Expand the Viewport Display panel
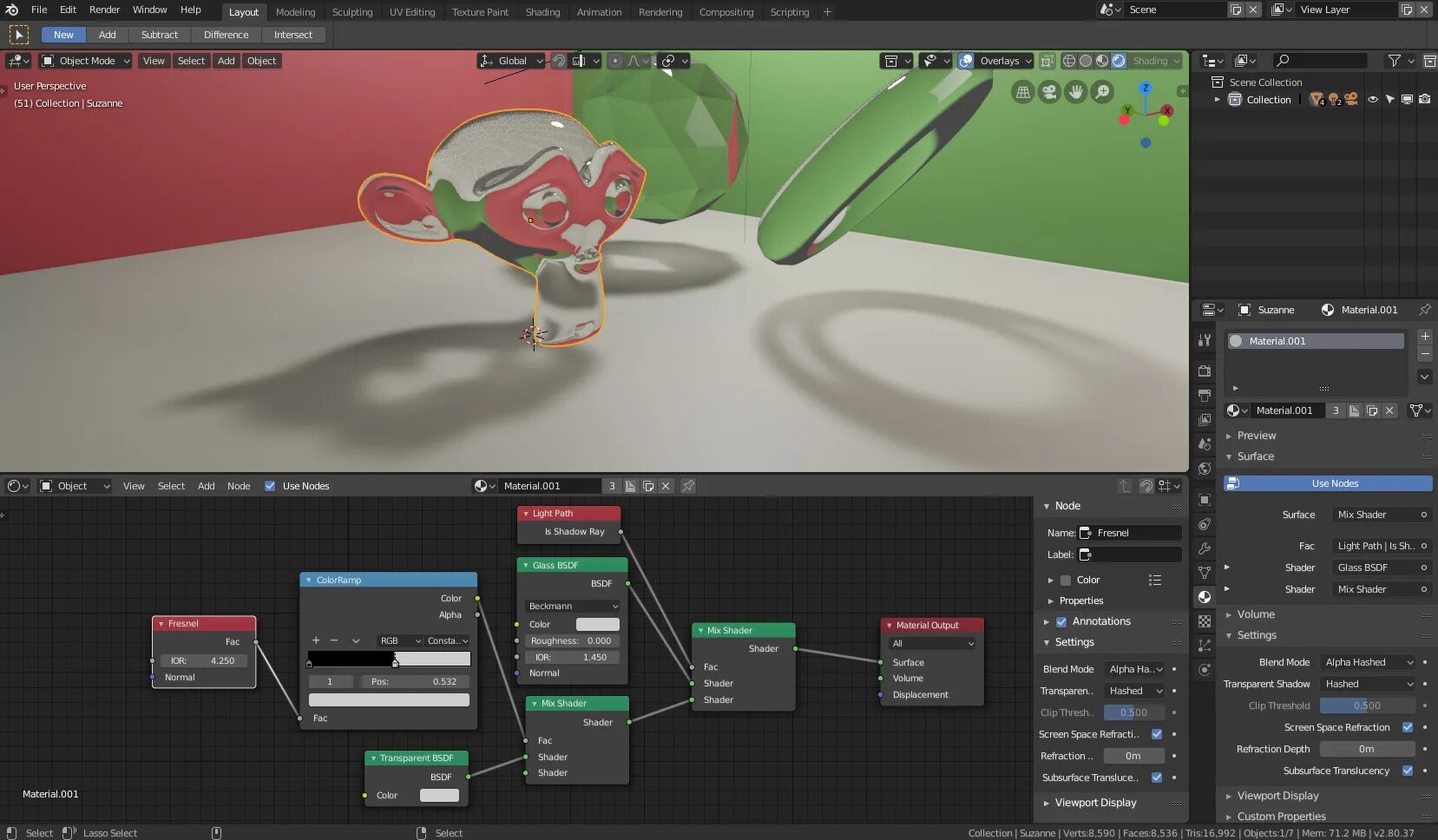 pyautogui.click(x=1277, y=796)
